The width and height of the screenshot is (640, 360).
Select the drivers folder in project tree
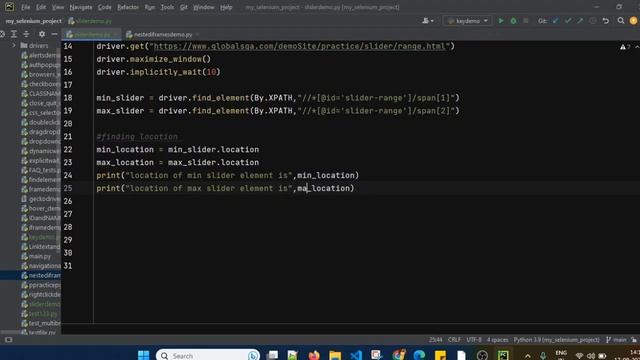(34, 46)
